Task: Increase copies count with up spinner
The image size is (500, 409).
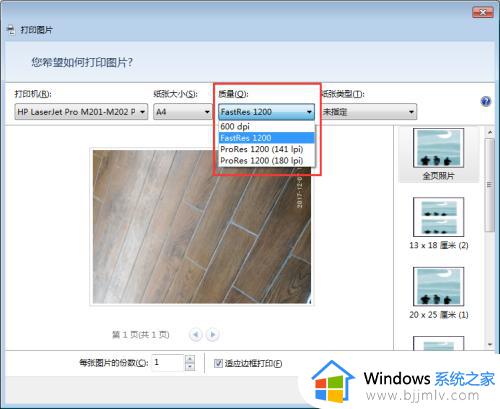Action: click(190, 359)
